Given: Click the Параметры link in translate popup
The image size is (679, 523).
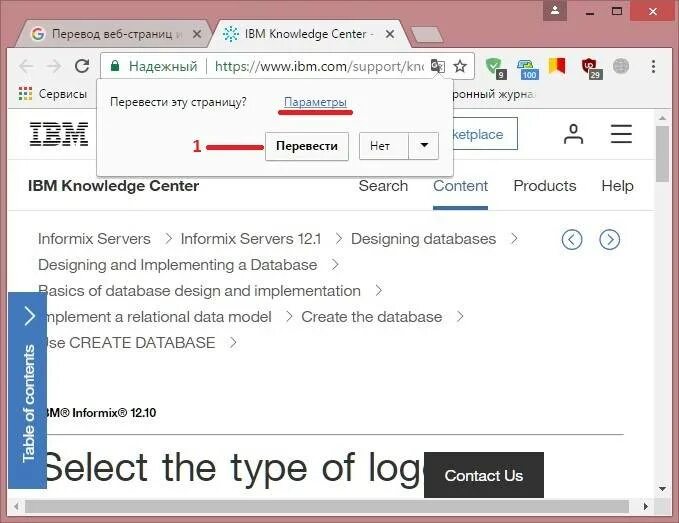Looking at the screenshot, I should click(x=315, y=102).
